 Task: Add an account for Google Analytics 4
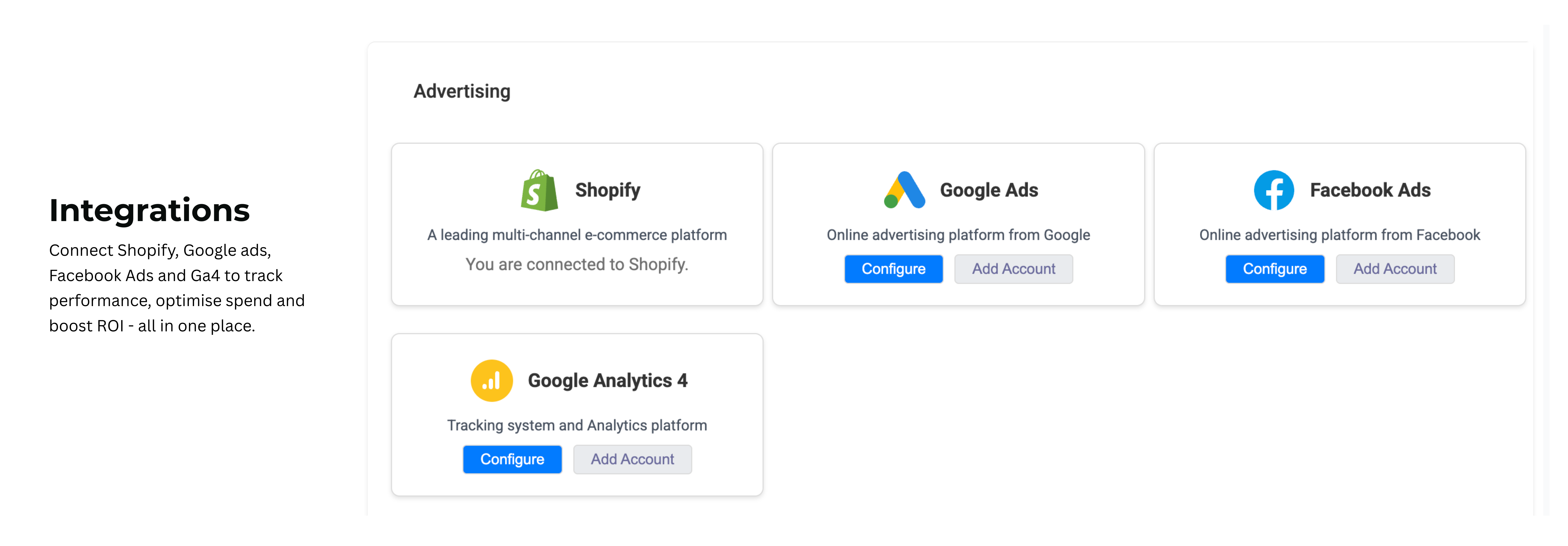click(x=632, y=459)
